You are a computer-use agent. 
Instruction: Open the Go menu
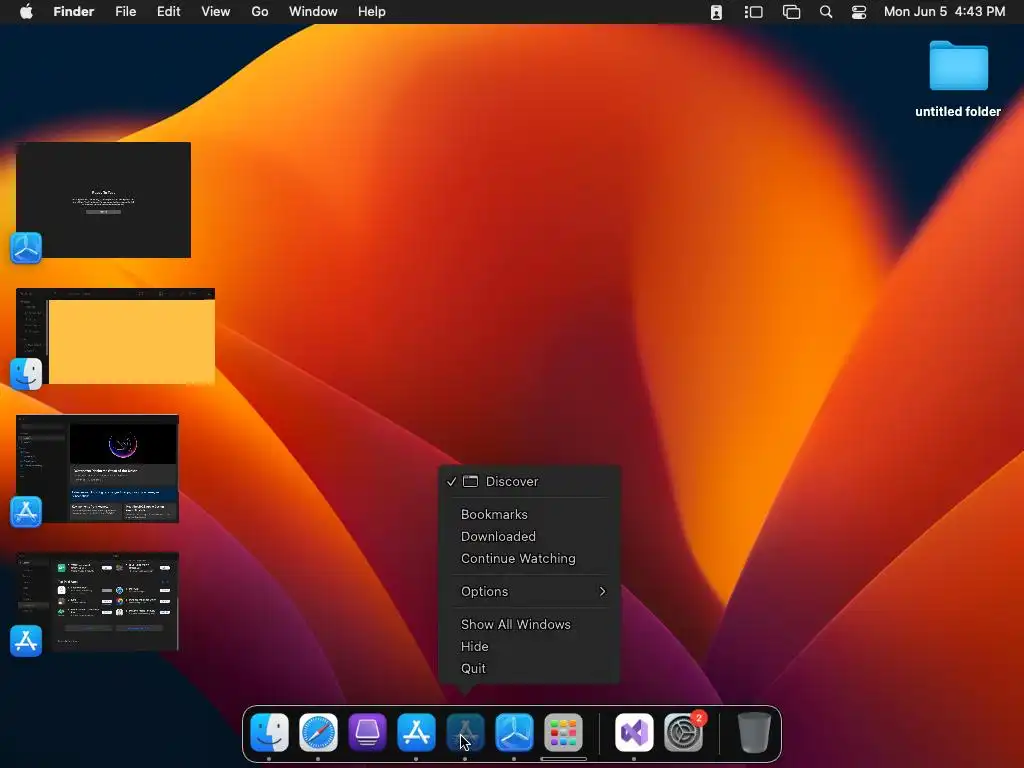(x=260, y=12)
